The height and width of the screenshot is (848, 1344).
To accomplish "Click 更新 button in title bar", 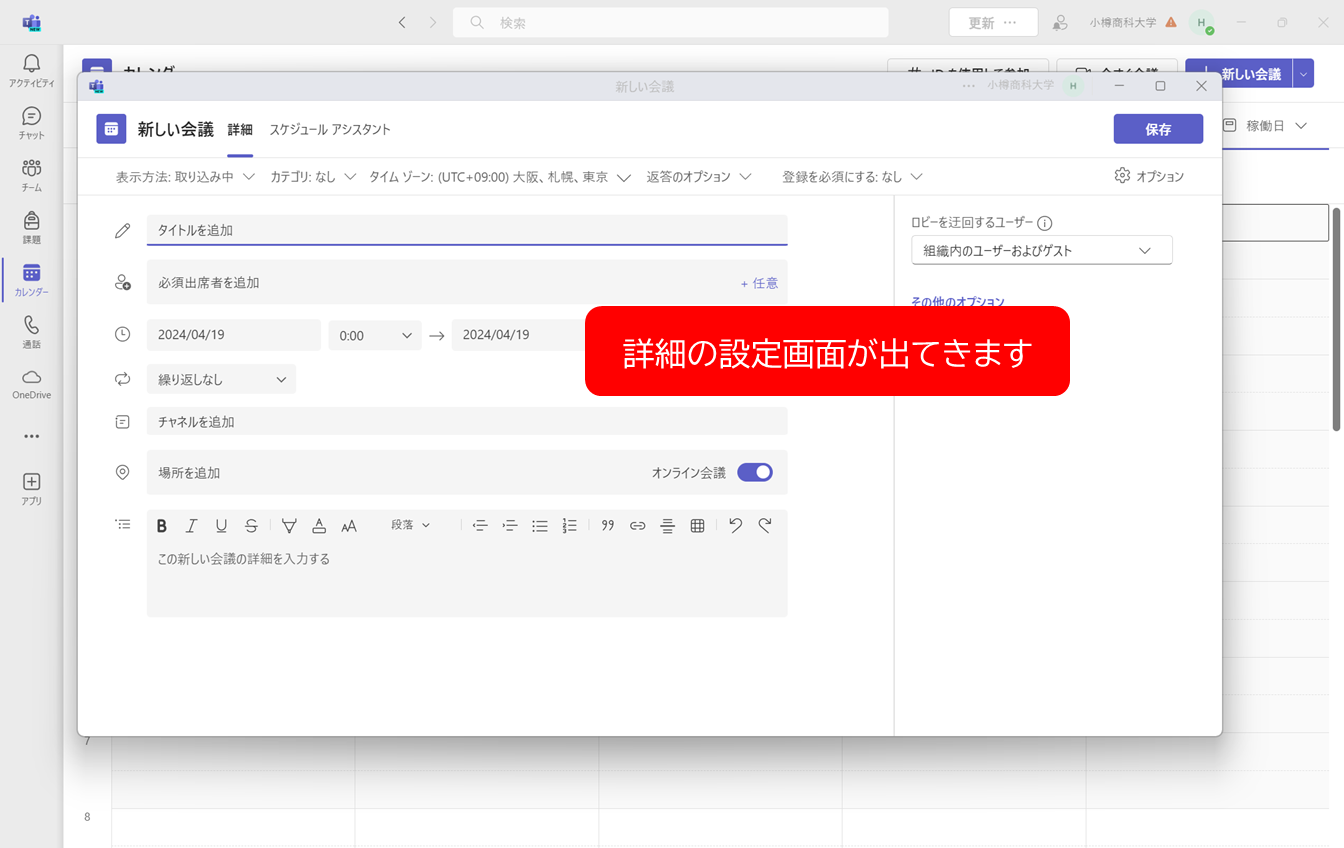I will pos(993,22).
